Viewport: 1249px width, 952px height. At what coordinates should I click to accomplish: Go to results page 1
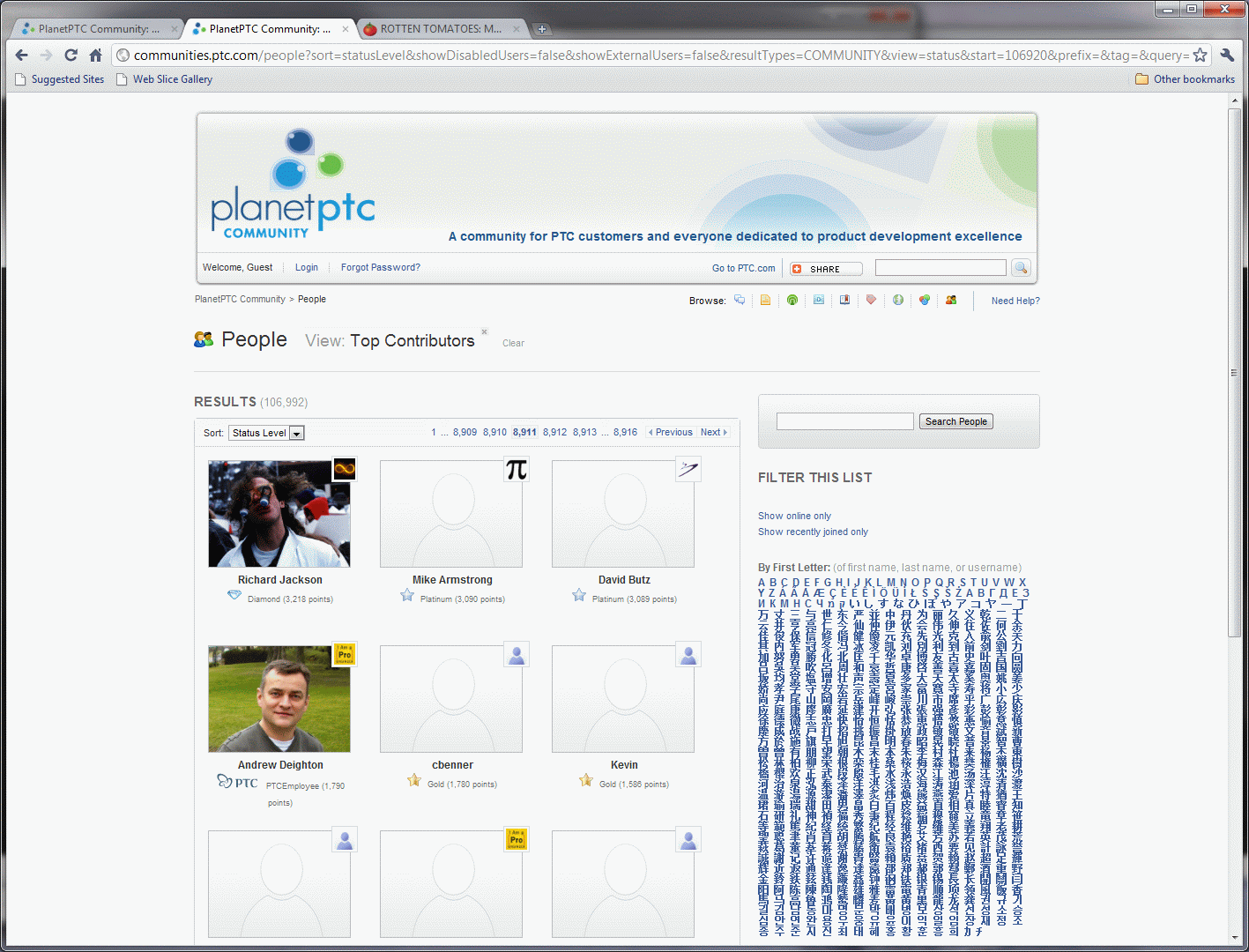[x=434, y=432]
